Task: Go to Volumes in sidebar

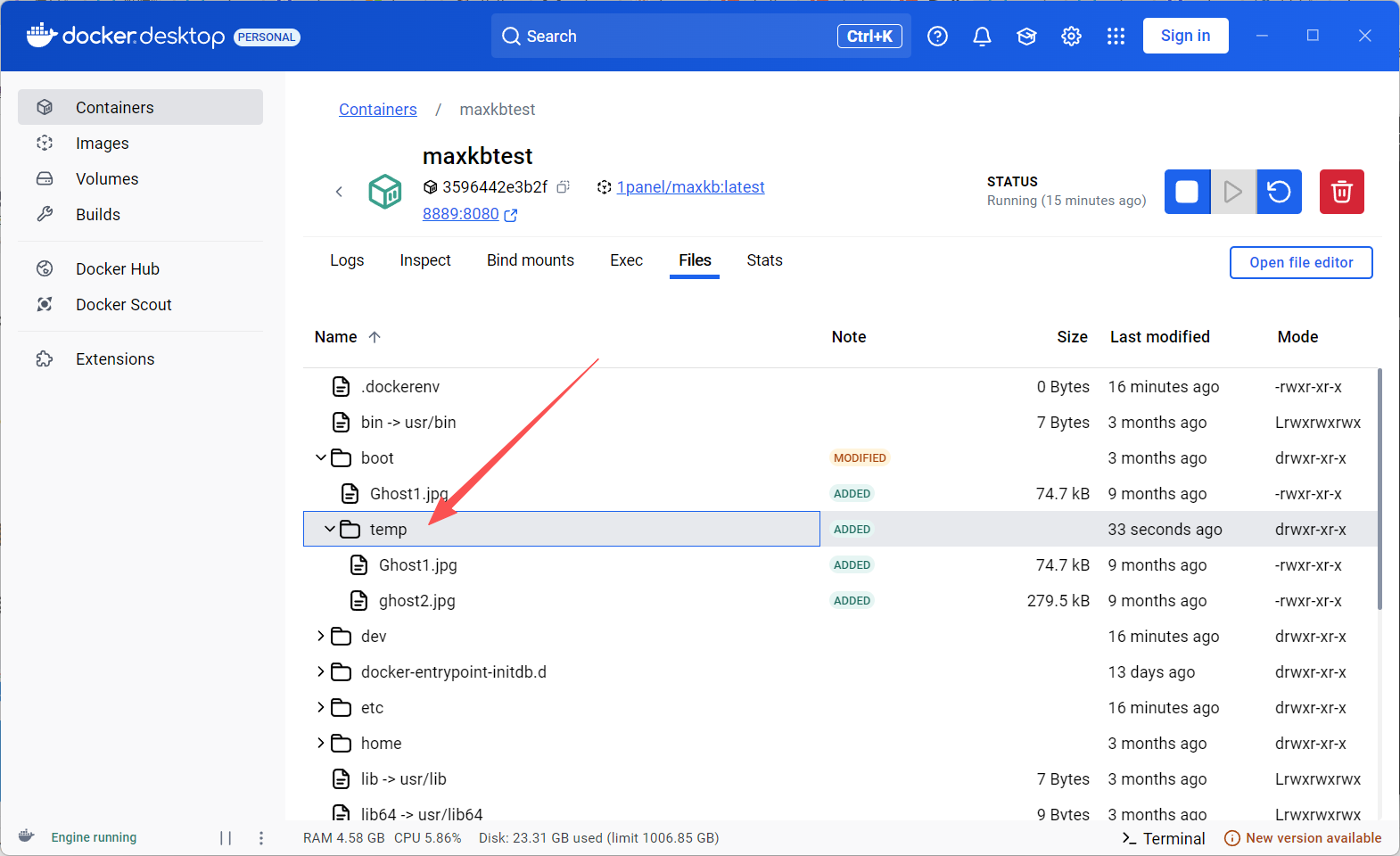Action: tap(140, 178)
